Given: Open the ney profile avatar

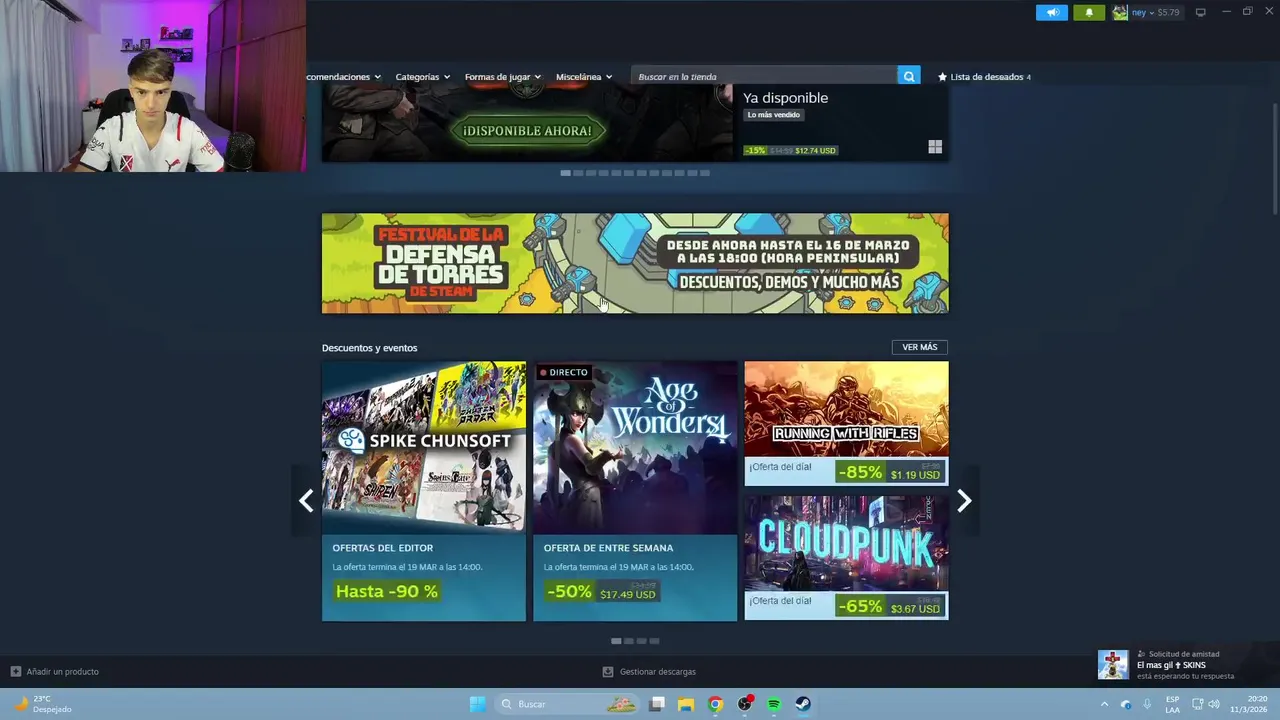Looking at the screenshot, I should click(x=1120, y=12).
